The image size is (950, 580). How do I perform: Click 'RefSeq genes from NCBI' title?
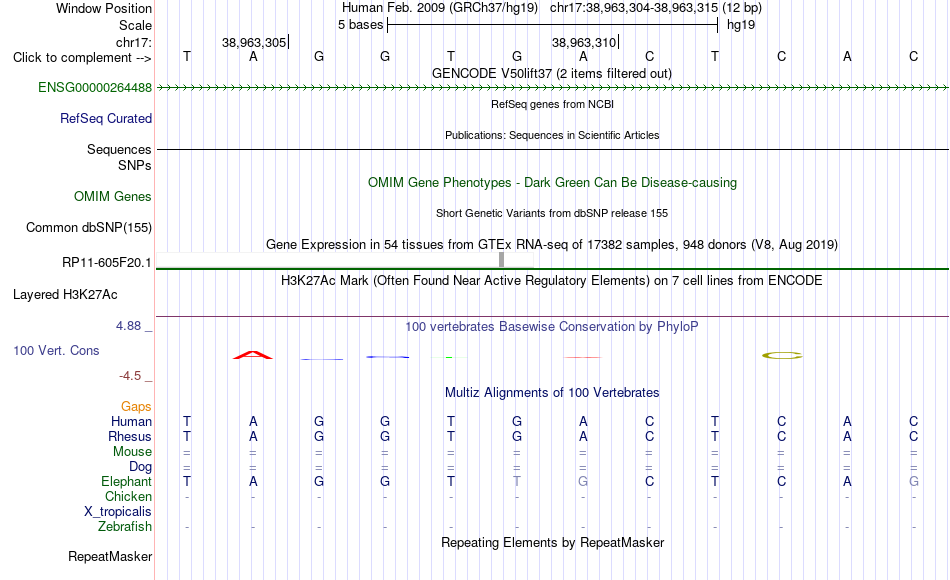pos(553,104)
